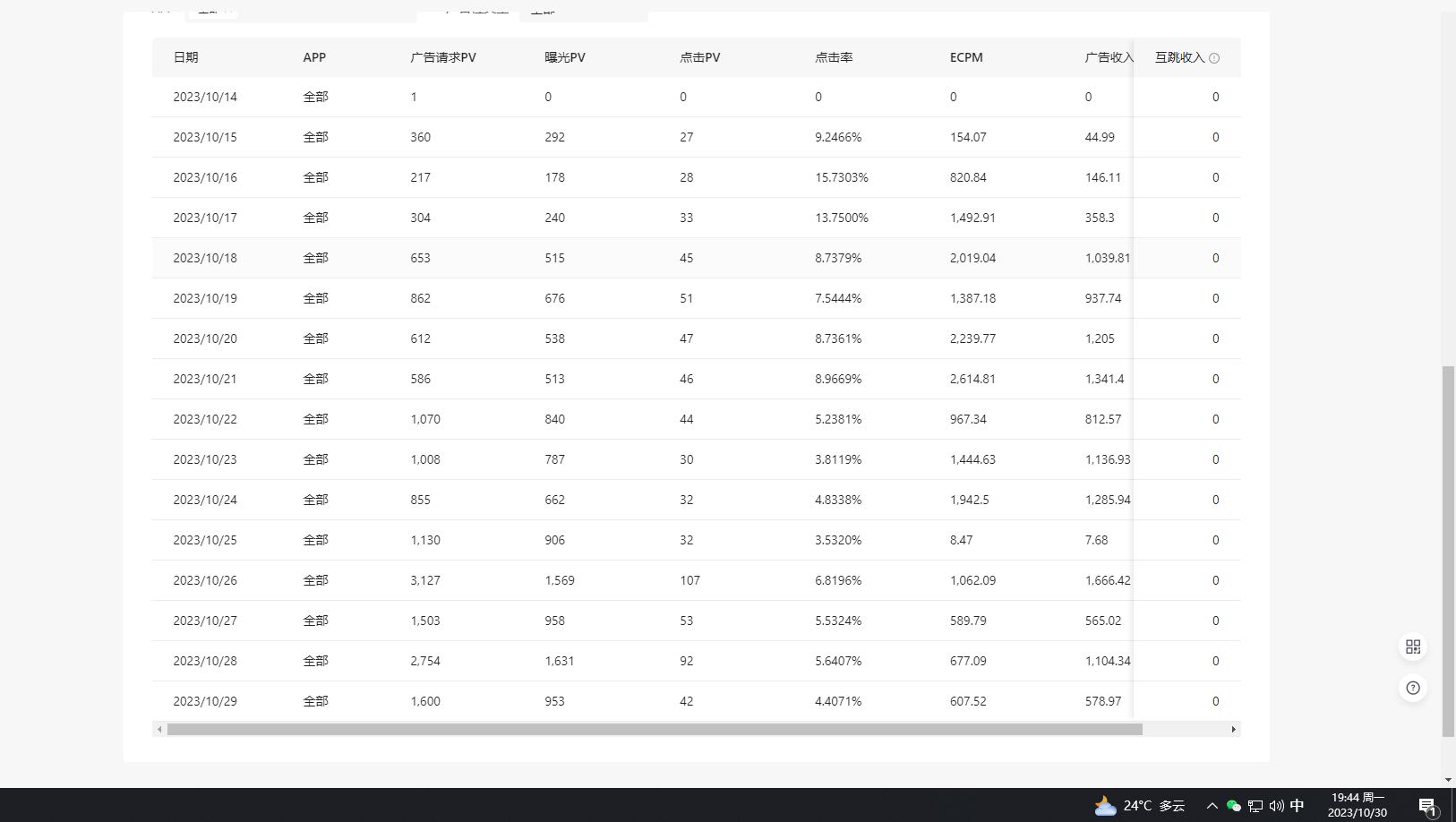Click the 广告收入 column header
This screenshot has width=1456, height=822.
pyautogui.click(x=1109, y=57)
